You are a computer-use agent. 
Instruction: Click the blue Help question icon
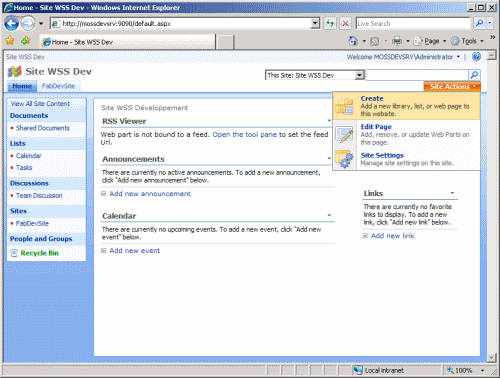477,57
